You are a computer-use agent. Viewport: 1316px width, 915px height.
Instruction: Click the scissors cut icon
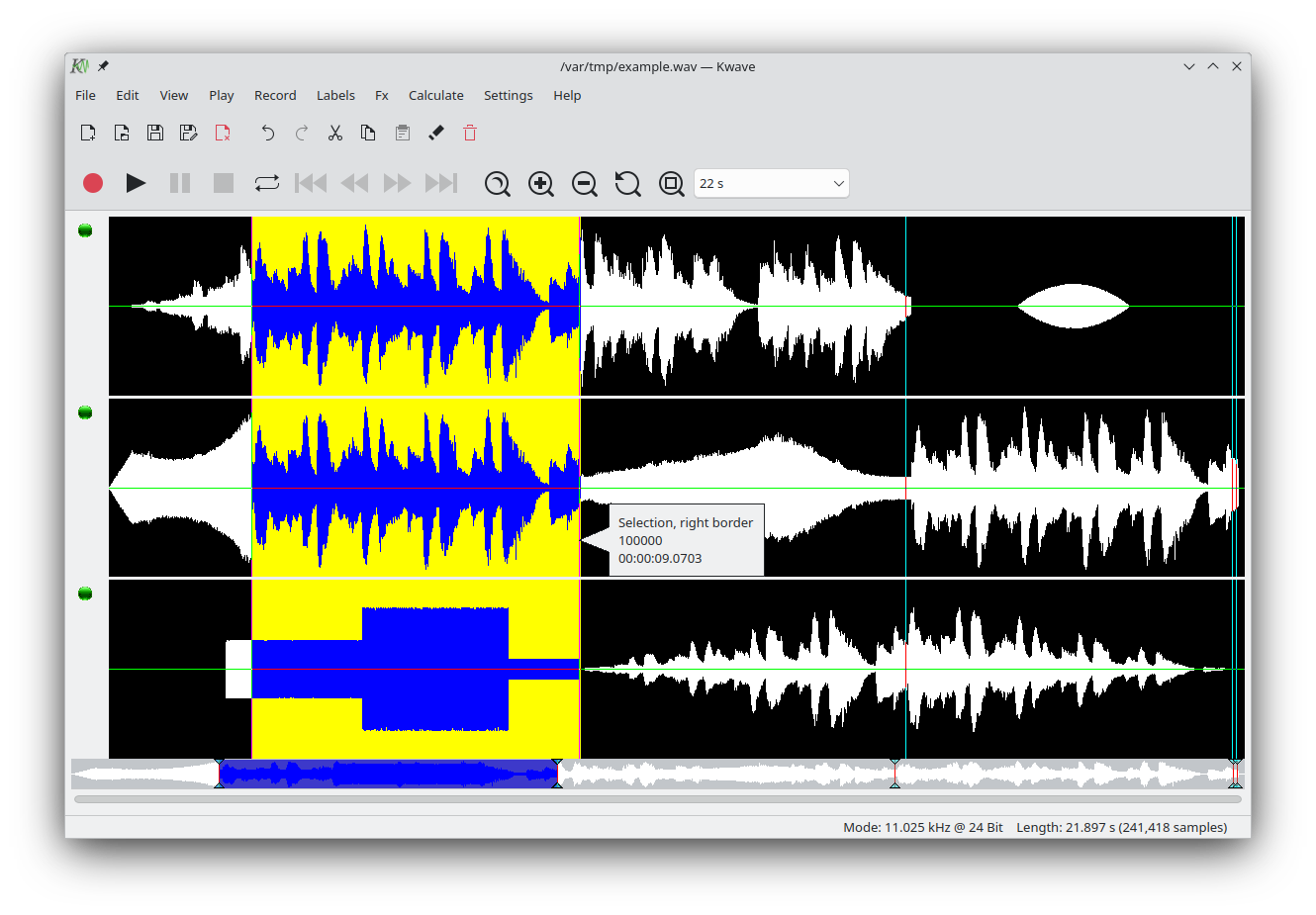[335, 133]
